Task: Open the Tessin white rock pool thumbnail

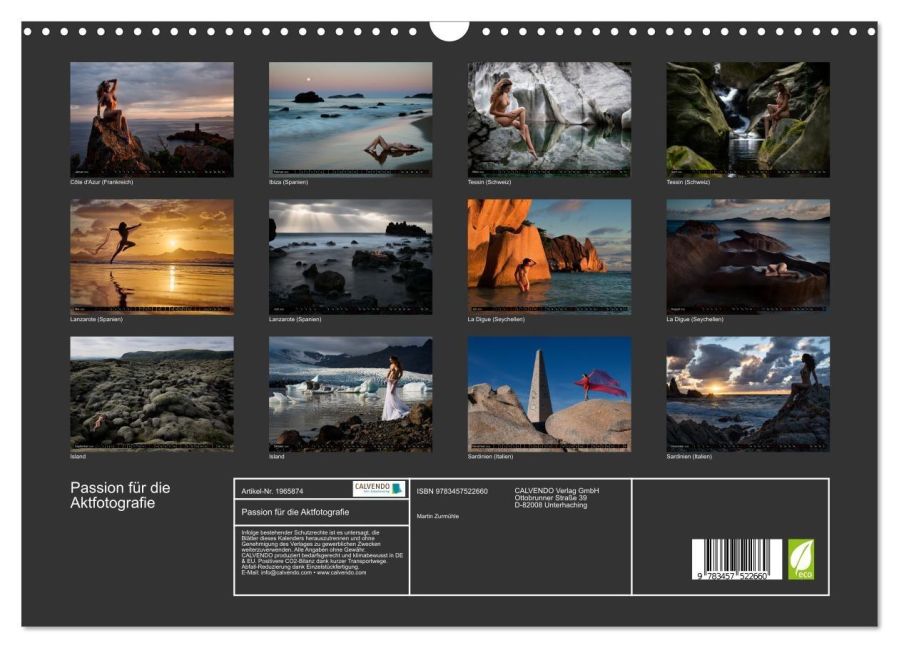Action: (x=549, y=119)
